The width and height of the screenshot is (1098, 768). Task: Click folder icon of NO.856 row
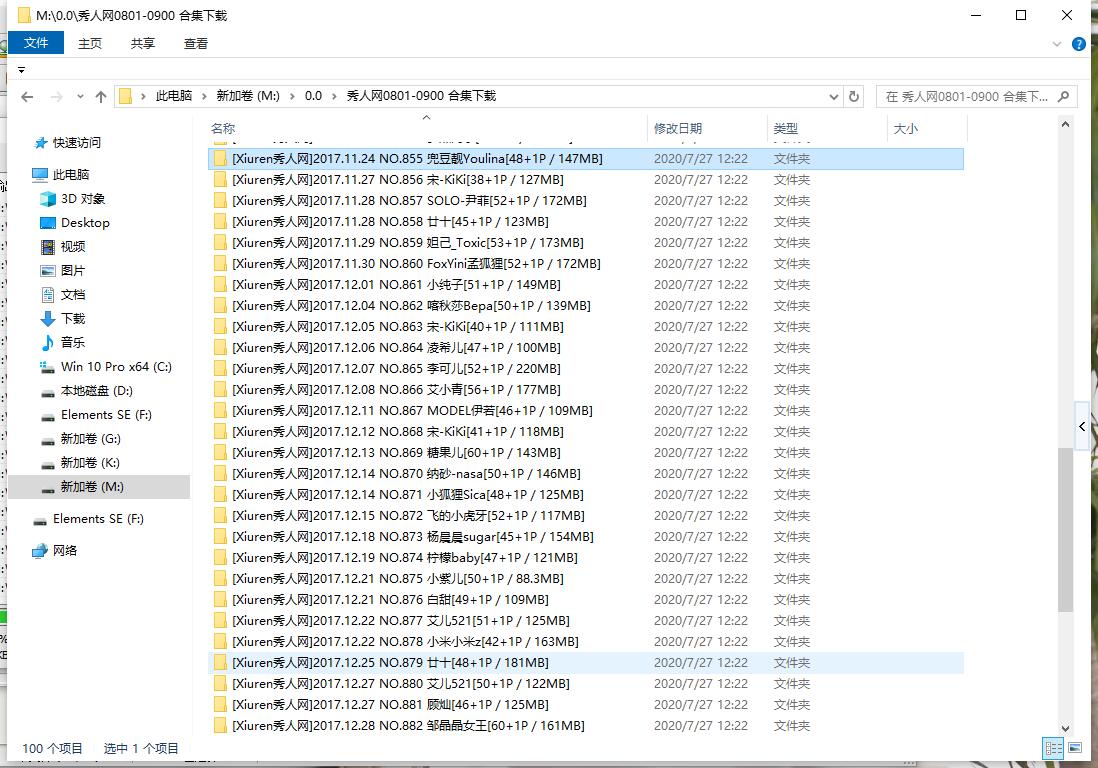(x=220, y=180)
